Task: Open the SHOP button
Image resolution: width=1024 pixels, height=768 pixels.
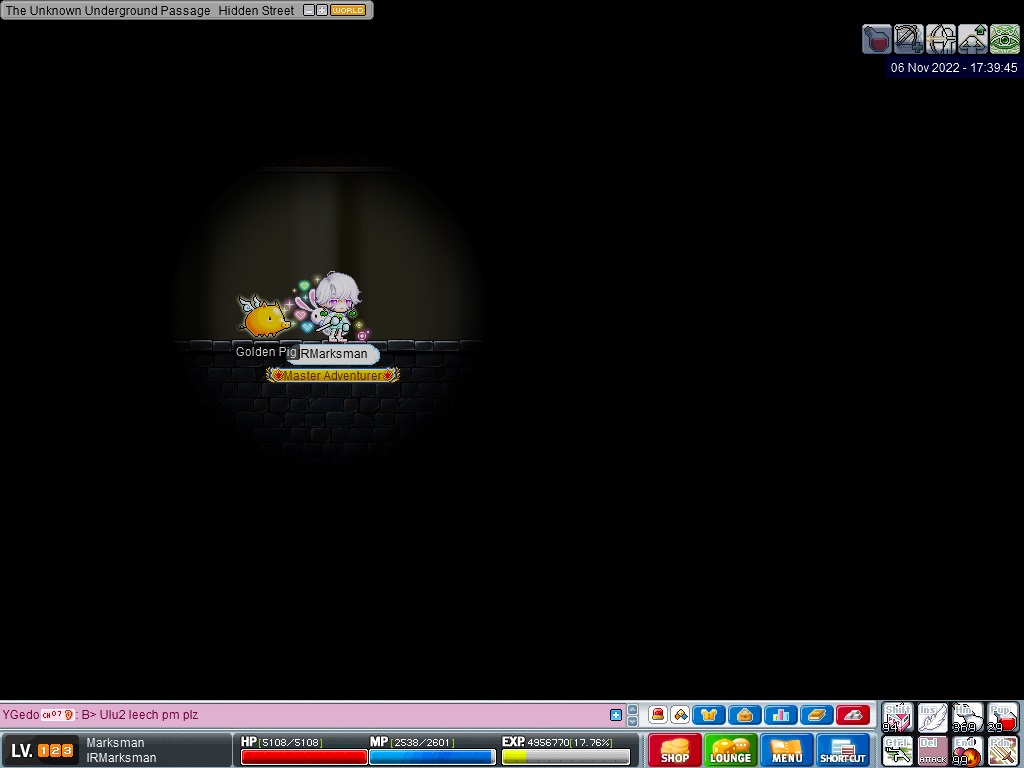Action: [675, 750]
